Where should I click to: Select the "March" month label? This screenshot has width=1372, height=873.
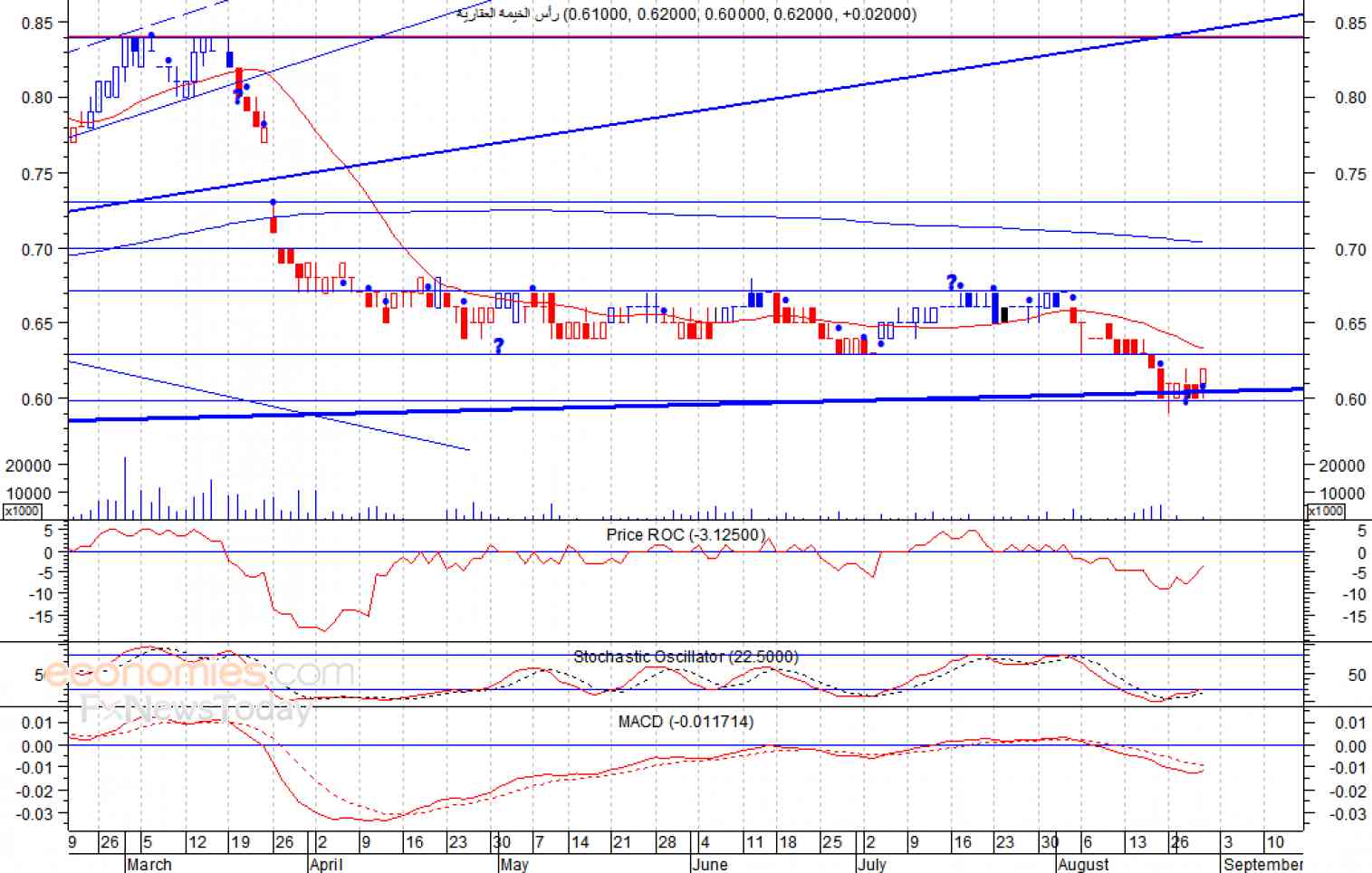149,864
